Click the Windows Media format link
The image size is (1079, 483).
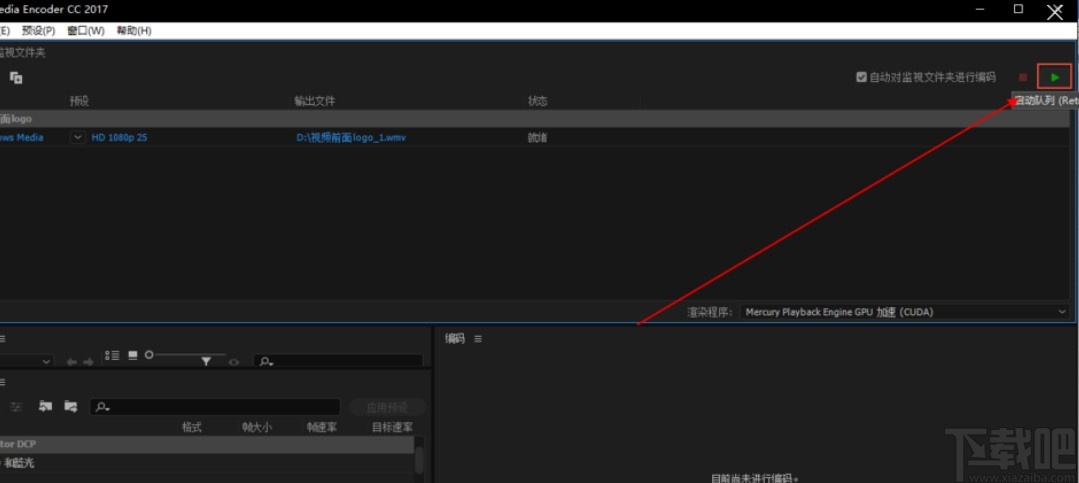[21, 138]
